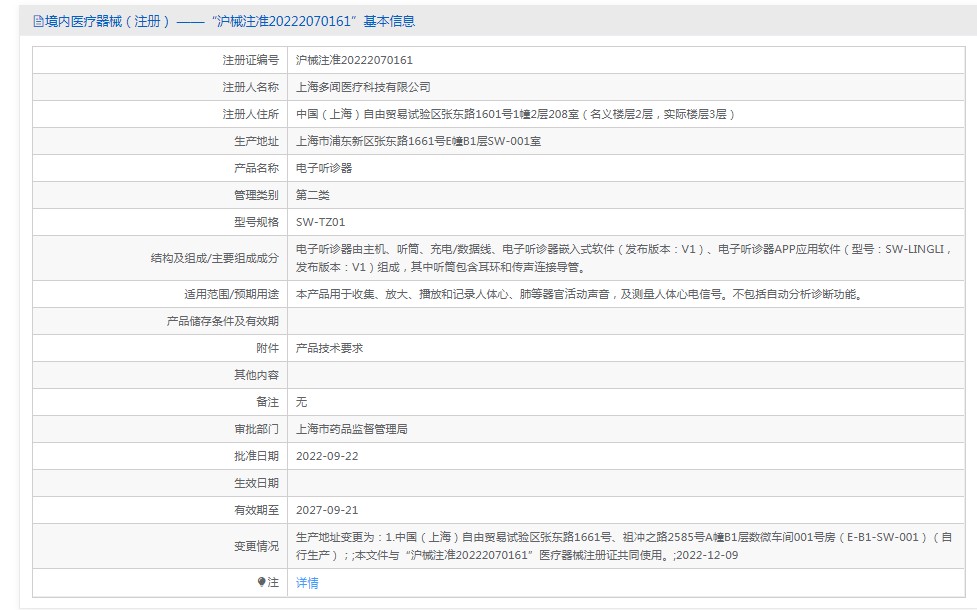This screenshot has width=977, height=610.
Task: Select the remarks value 无
Action: click(302, 402)
